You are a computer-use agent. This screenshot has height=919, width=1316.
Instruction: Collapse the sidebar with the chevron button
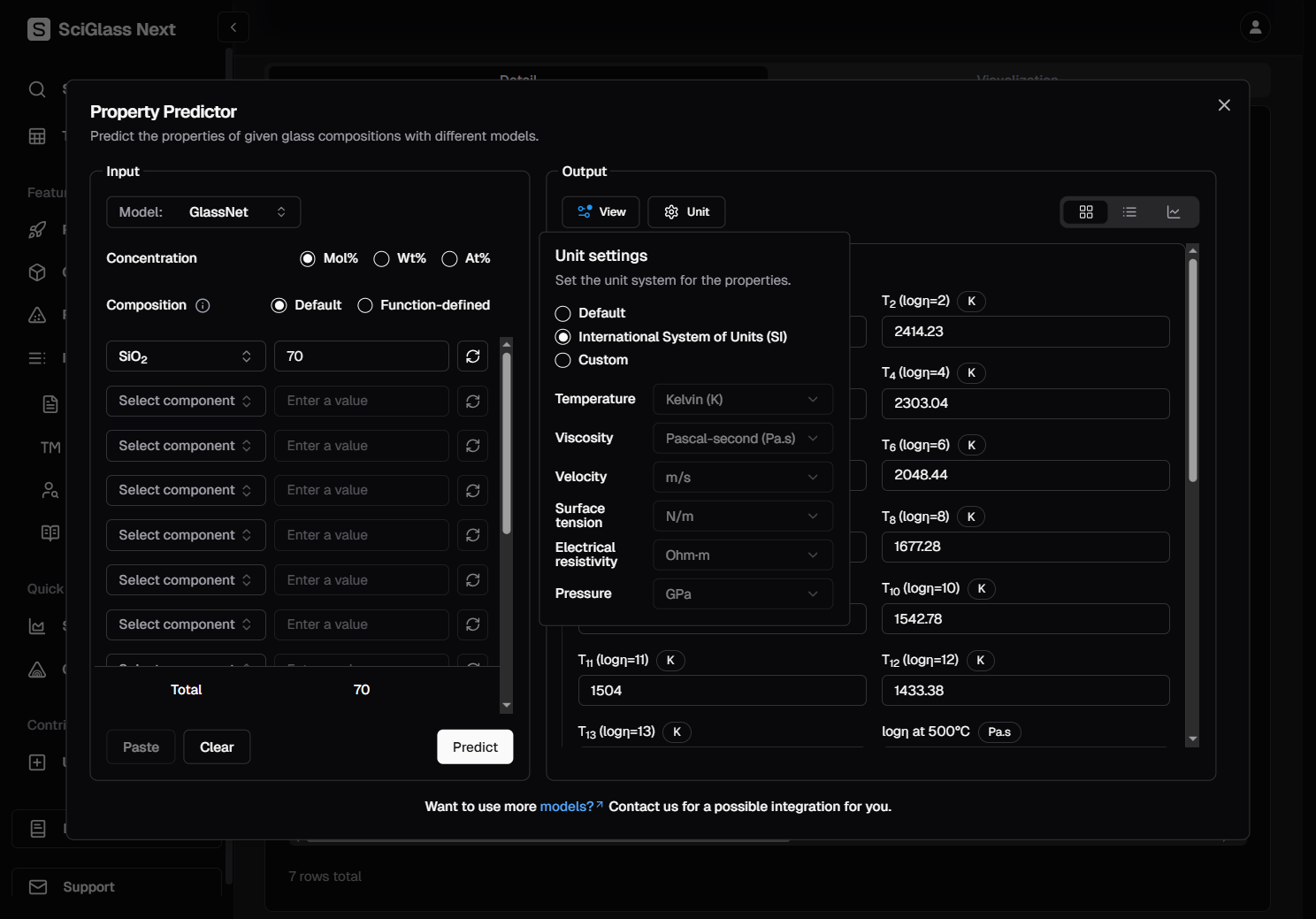click(233, 27)
